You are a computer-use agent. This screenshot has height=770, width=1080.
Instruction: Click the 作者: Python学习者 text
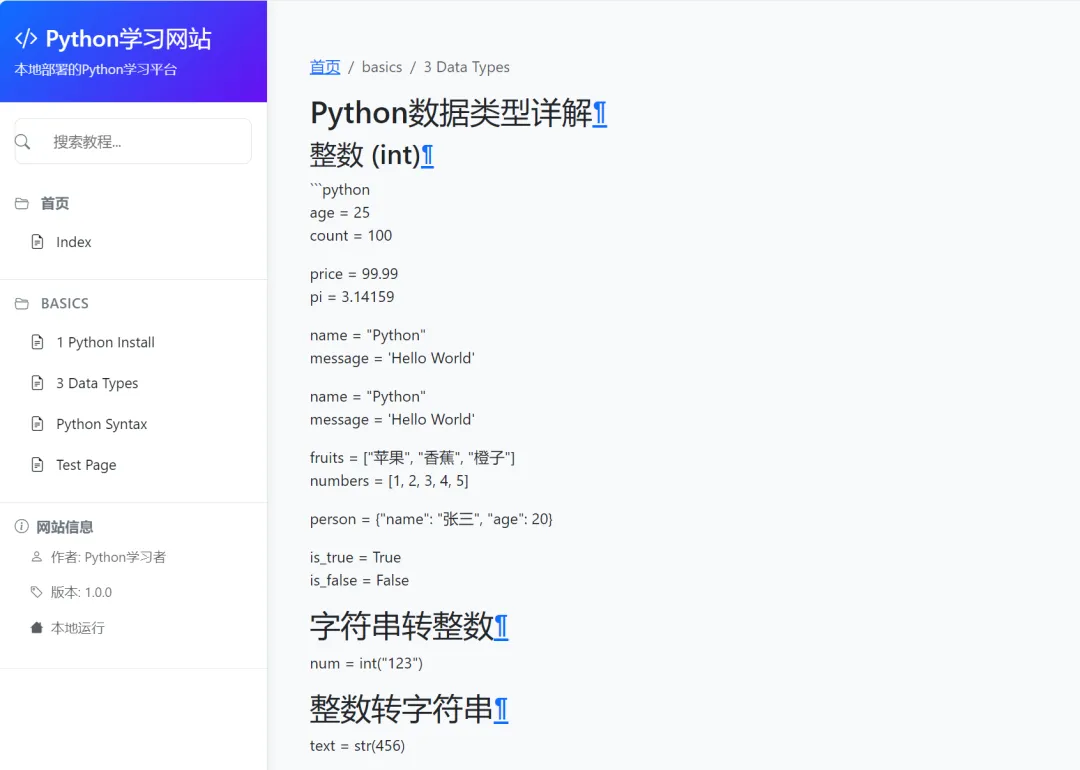108,557
